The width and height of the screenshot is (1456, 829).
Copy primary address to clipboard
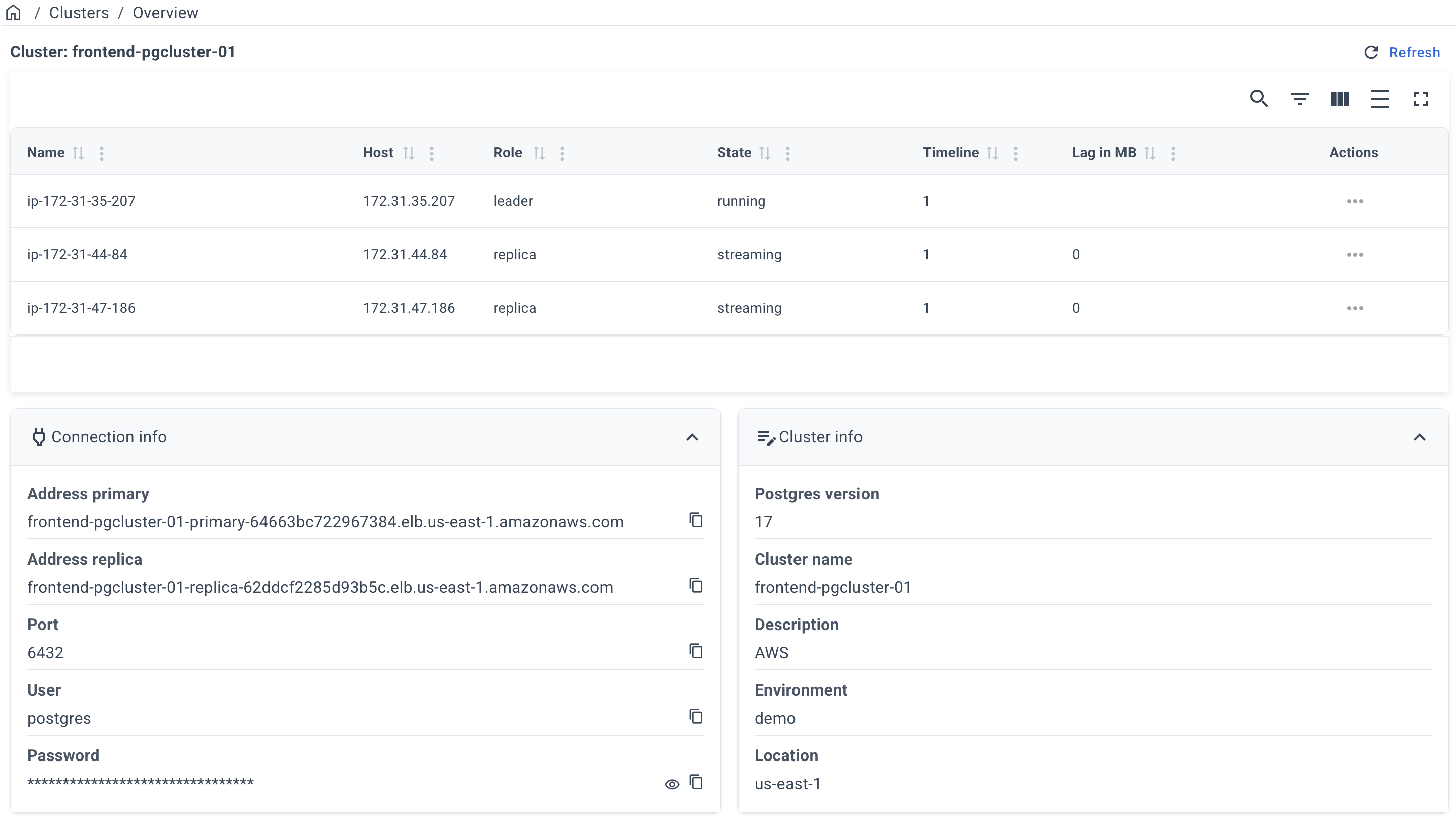[x=696, y=520]
